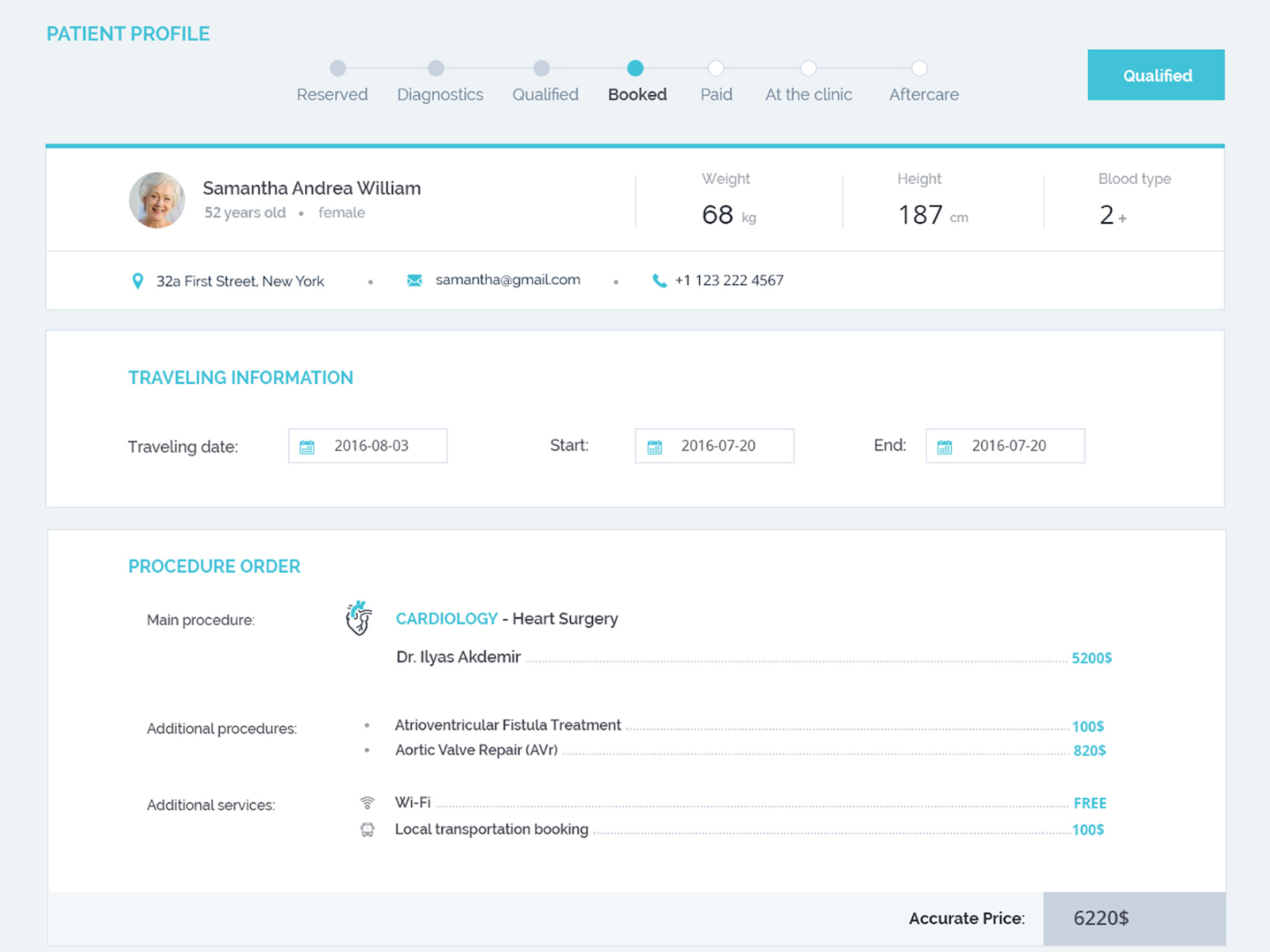
Task: Click the FREE price label
Action: tap(1090, 804)
